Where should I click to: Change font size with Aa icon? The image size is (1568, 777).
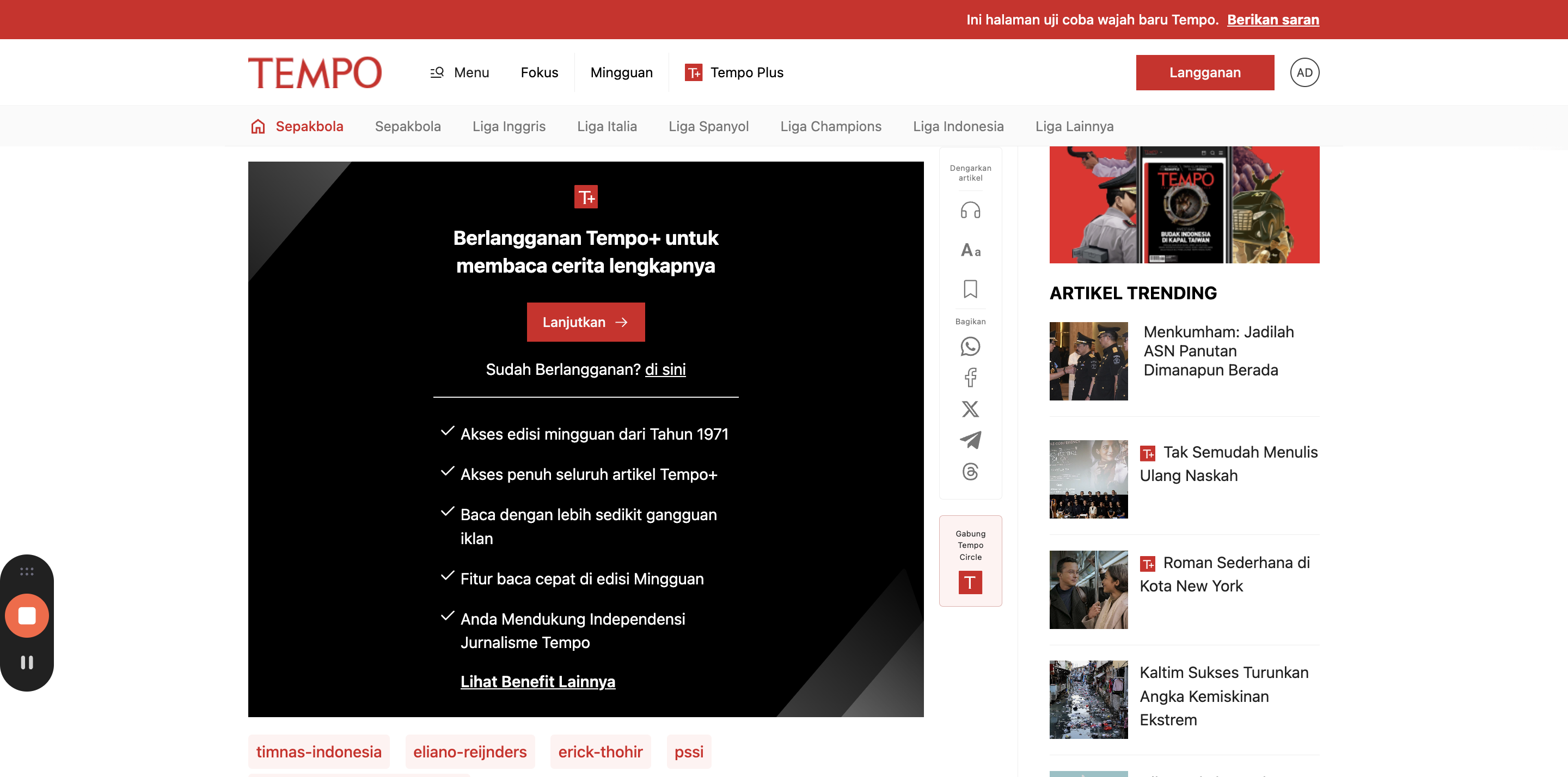[x=970, y=250]
